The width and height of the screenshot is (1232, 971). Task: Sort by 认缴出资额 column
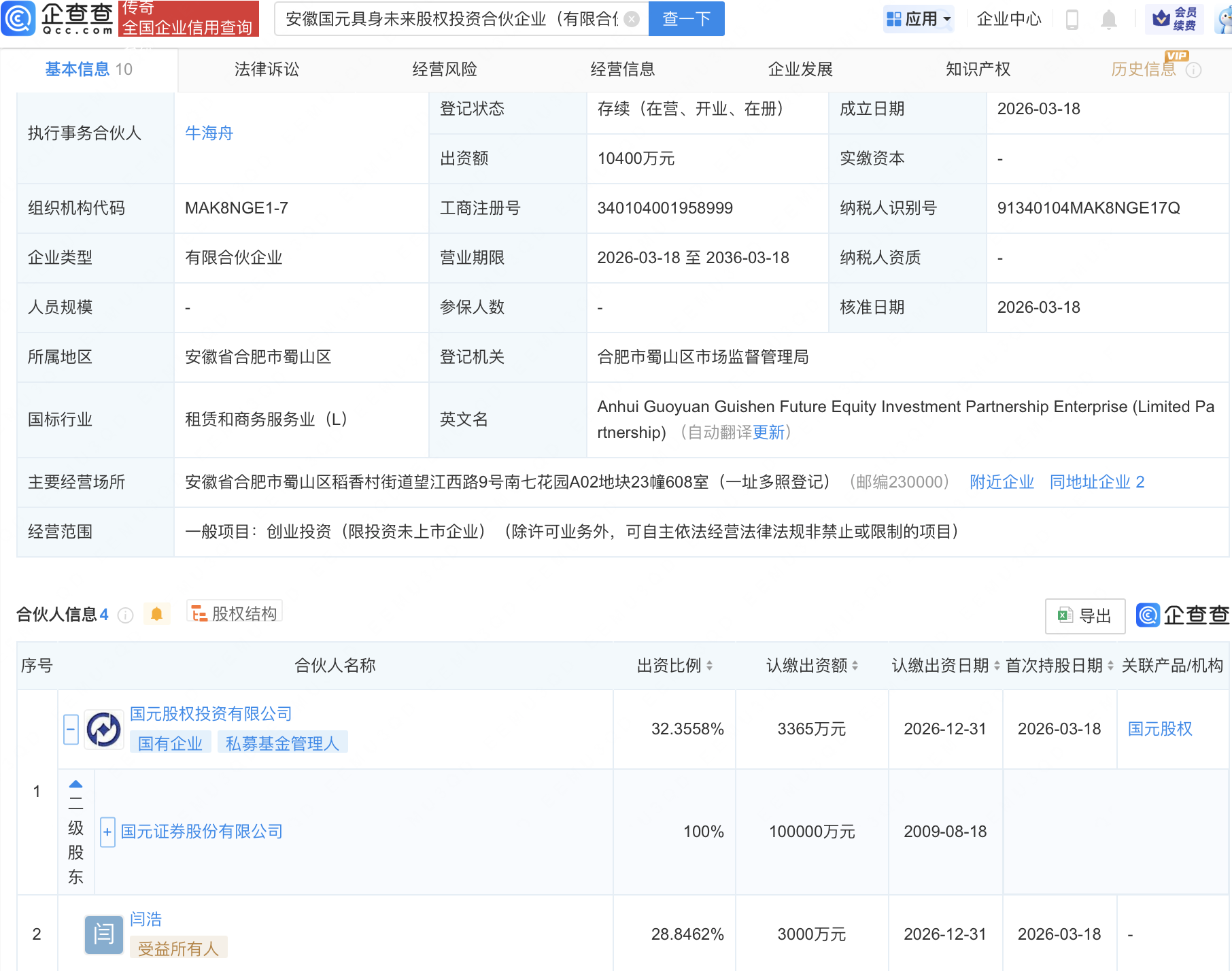point(855,666)
